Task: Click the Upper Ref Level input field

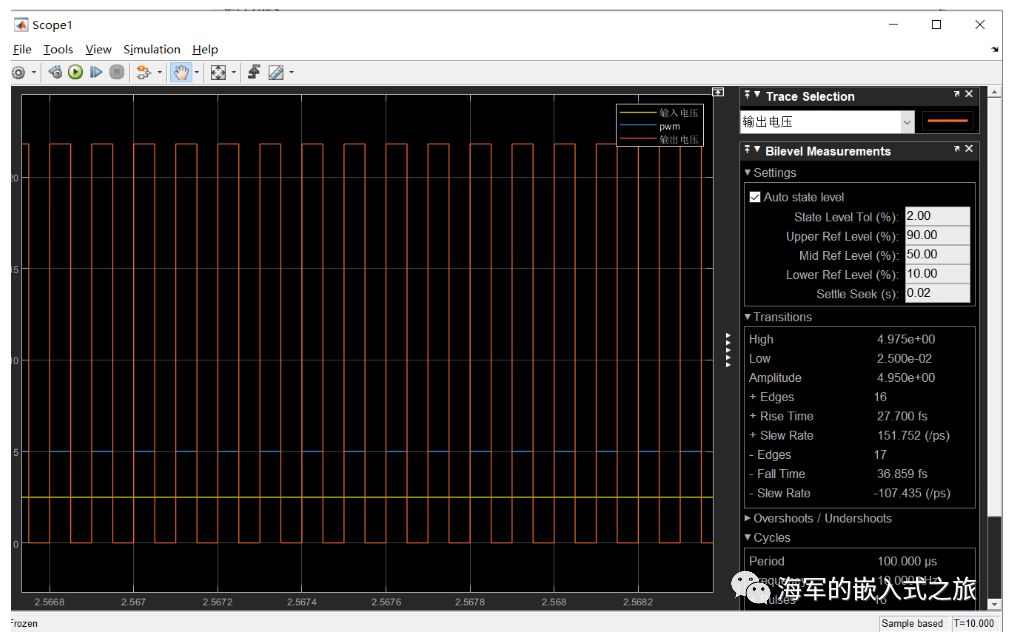Action: pos(937,236)
